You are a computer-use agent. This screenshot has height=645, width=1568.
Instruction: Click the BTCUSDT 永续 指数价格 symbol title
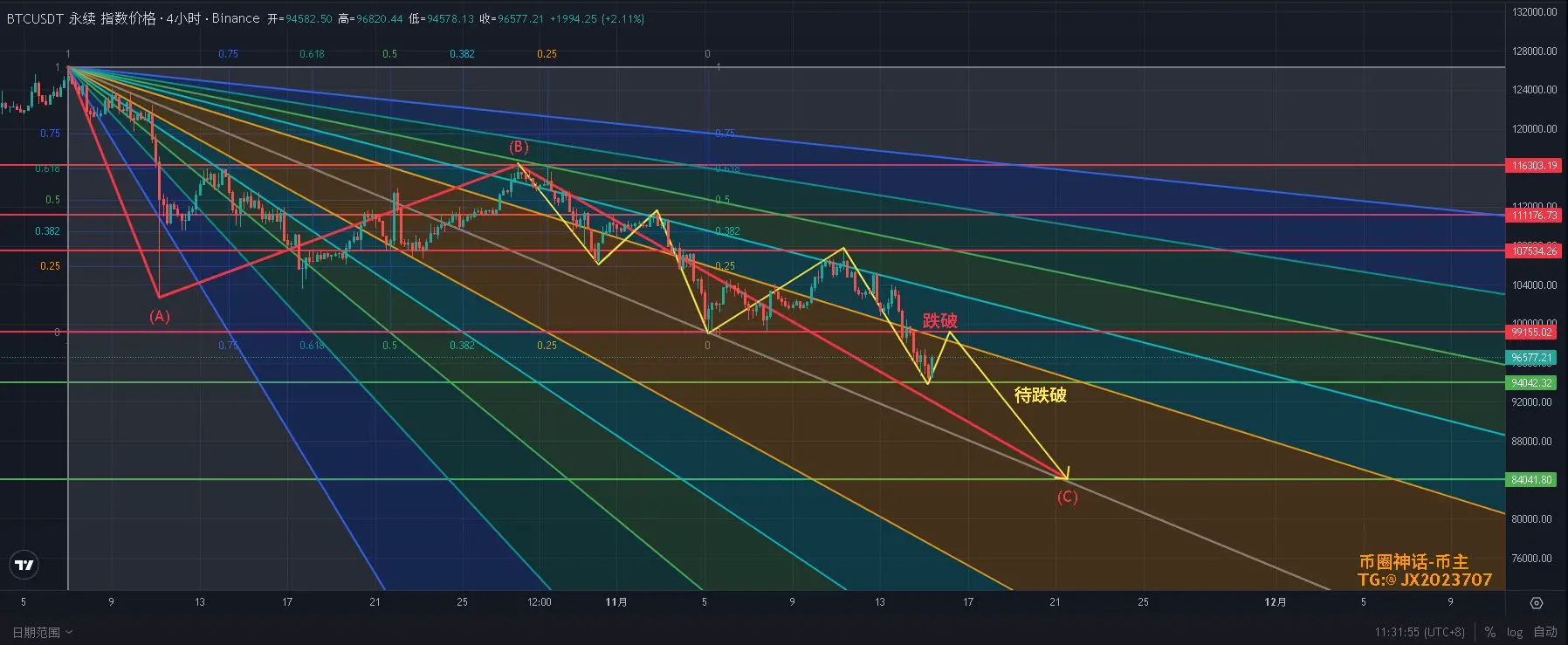81,18
